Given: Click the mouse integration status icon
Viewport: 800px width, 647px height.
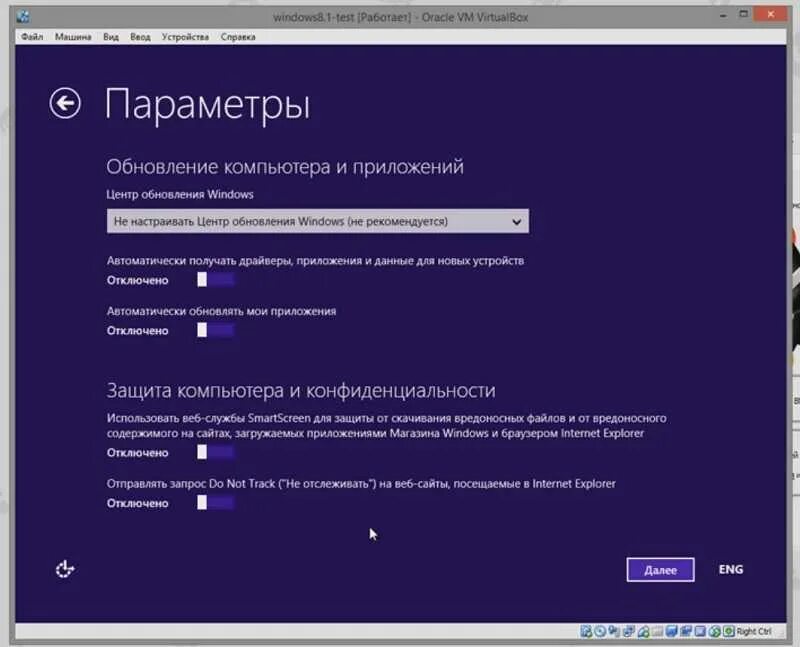Looking at the screenshot, I should [x=715, y=632].
